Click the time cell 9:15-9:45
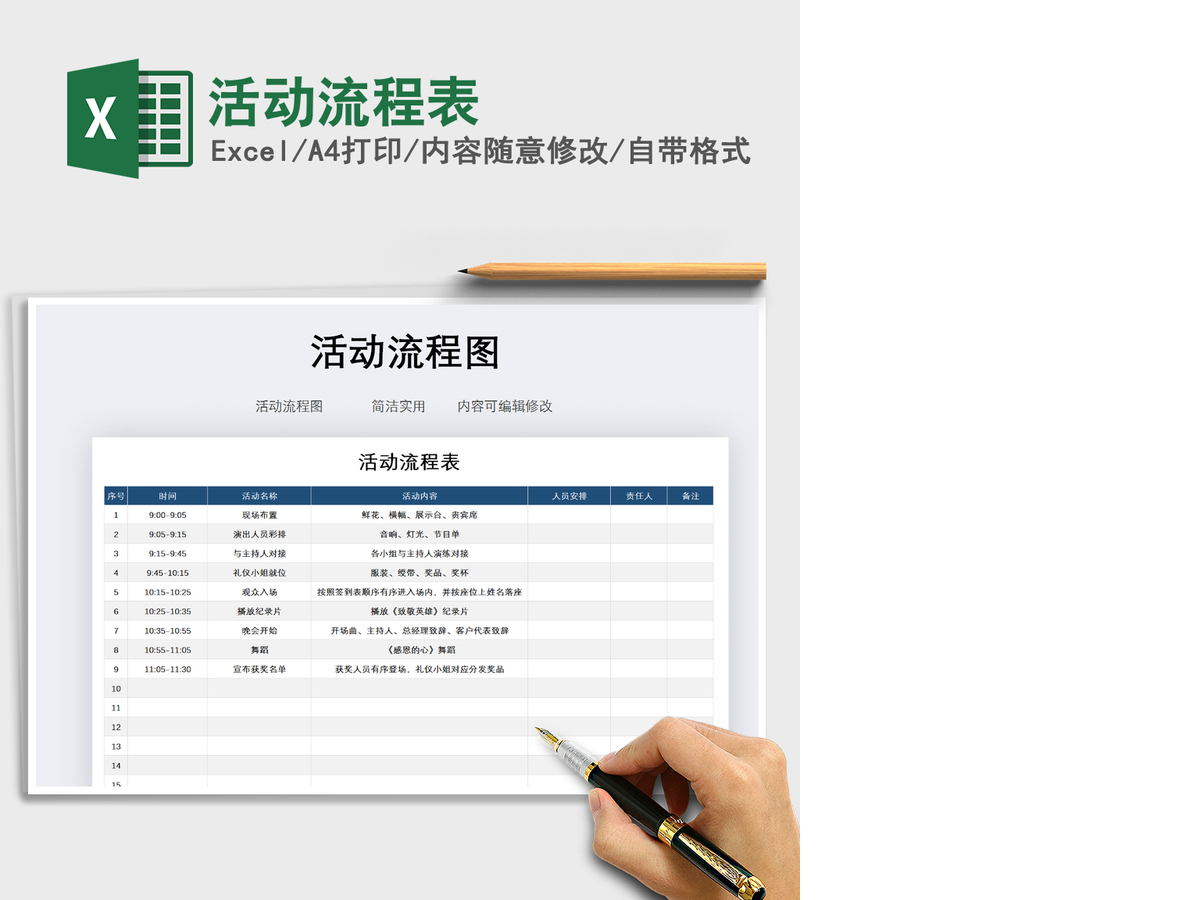This screenshot has height=900, width=1200. [x=167, y=553]
